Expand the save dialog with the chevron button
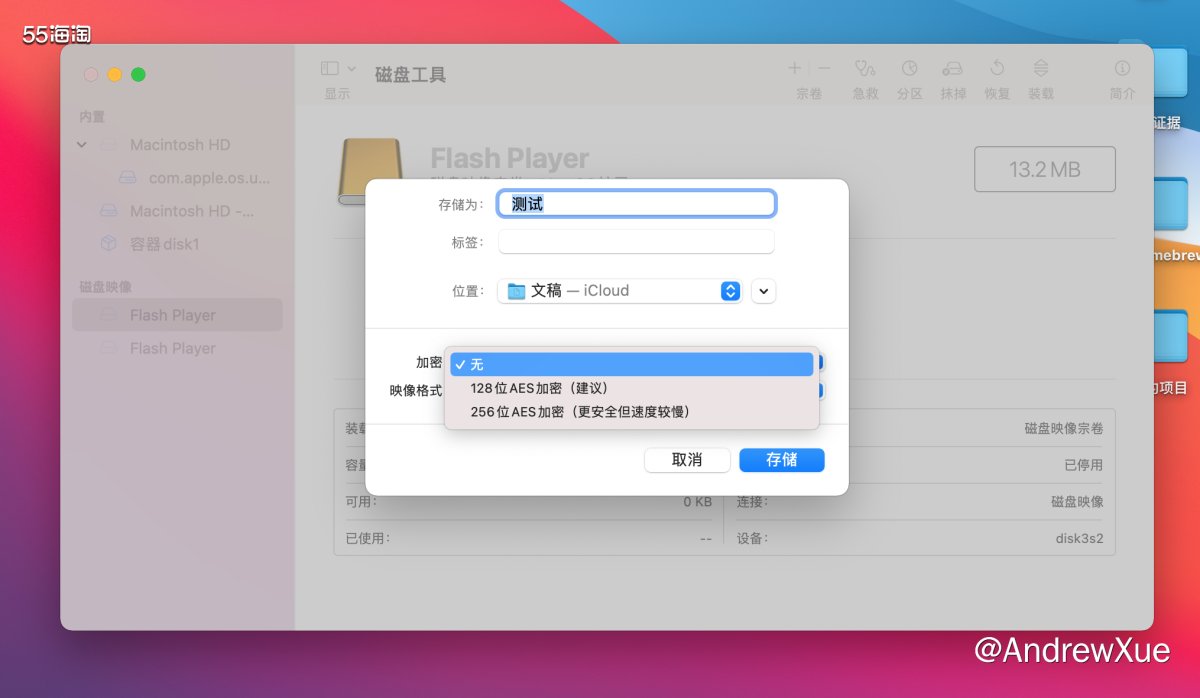Viewport: 1200px width, 698px height. (763, 290)
